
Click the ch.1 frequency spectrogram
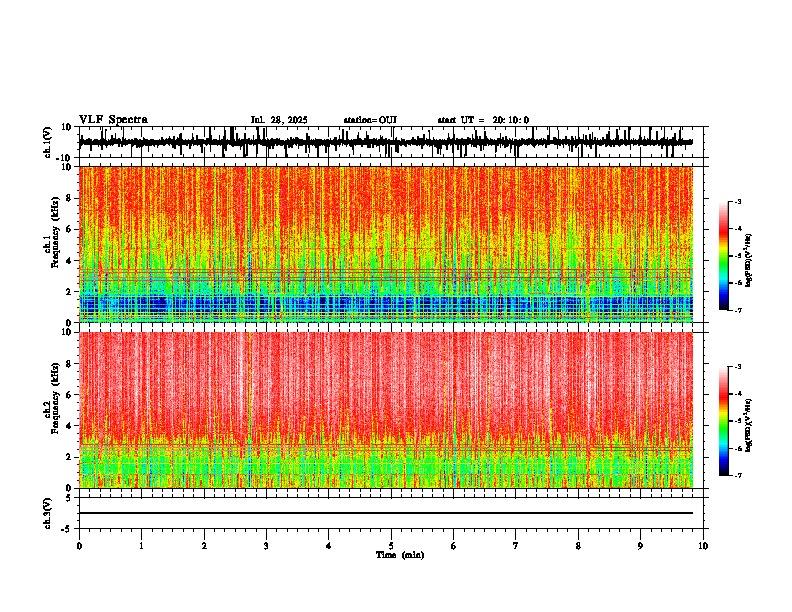[386, 244]
